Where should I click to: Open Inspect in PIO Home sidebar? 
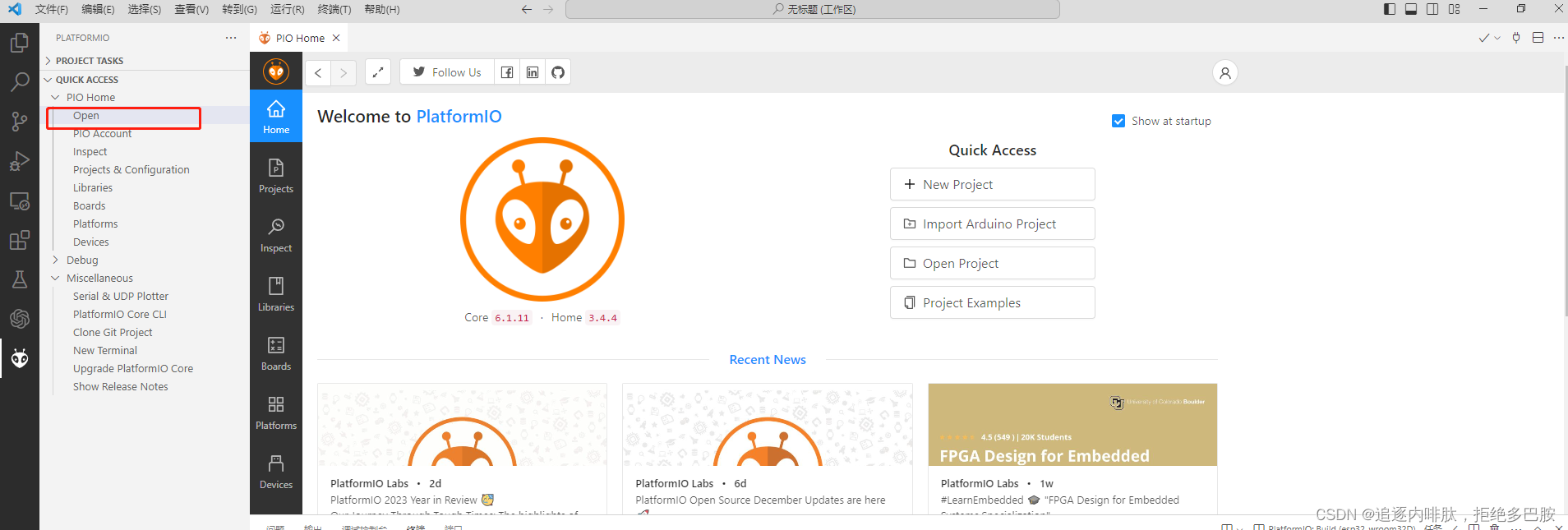point(276,235)
